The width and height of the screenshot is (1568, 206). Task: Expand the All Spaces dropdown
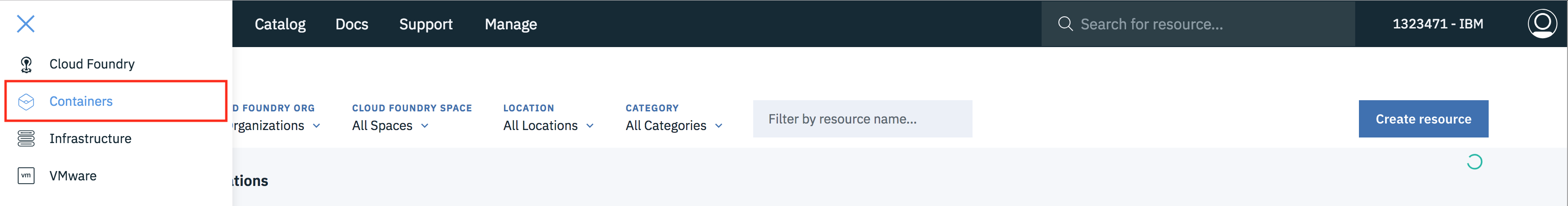click(x=390, y=126)
